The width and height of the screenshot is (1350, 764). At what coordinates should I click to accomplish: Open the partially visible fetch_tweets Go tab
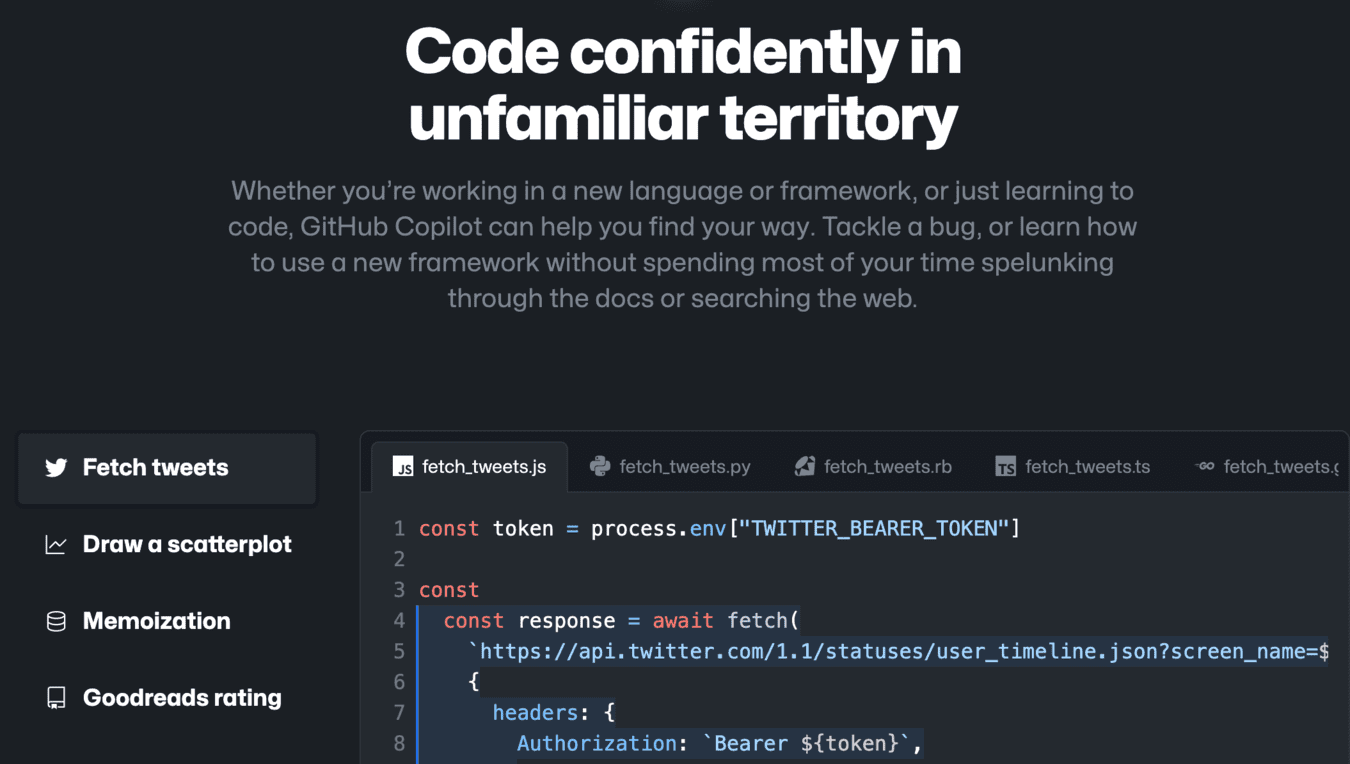point(1266,467)
